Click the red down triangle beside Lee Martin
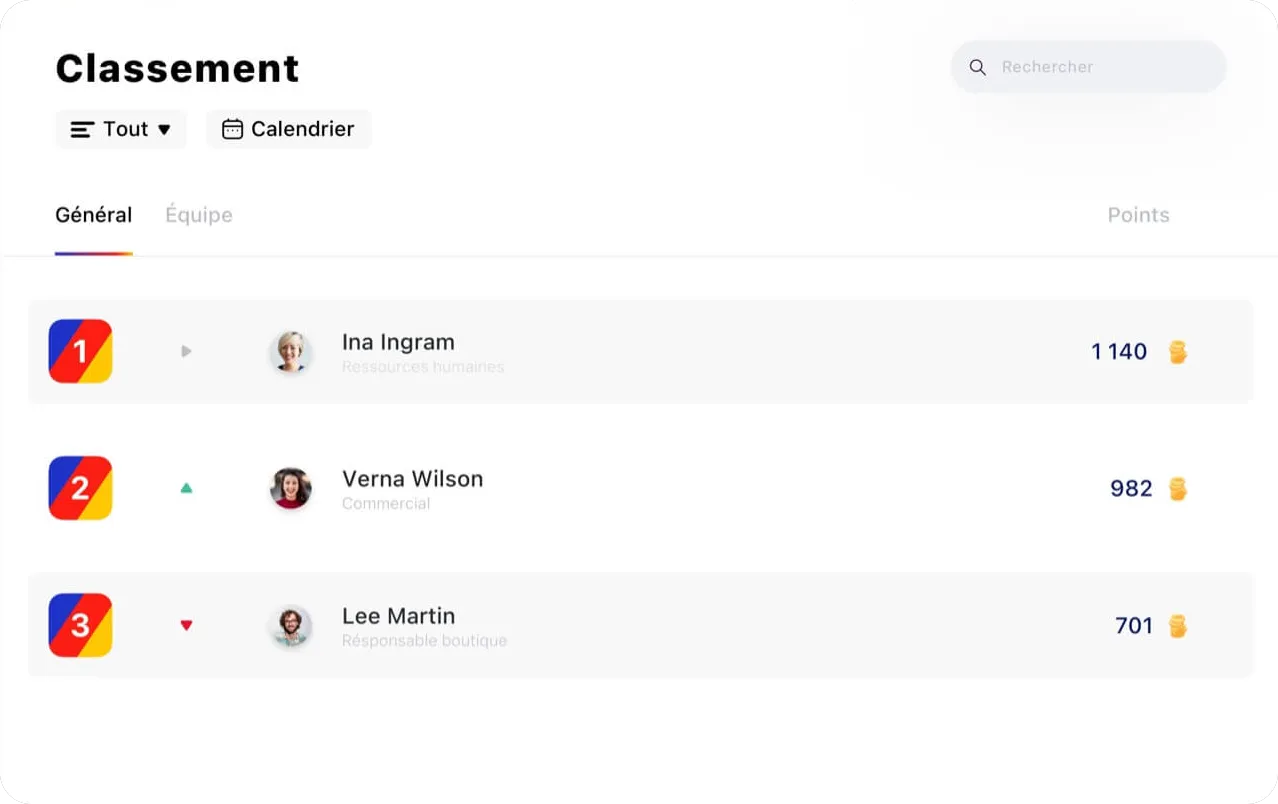 tap(186, 624)
